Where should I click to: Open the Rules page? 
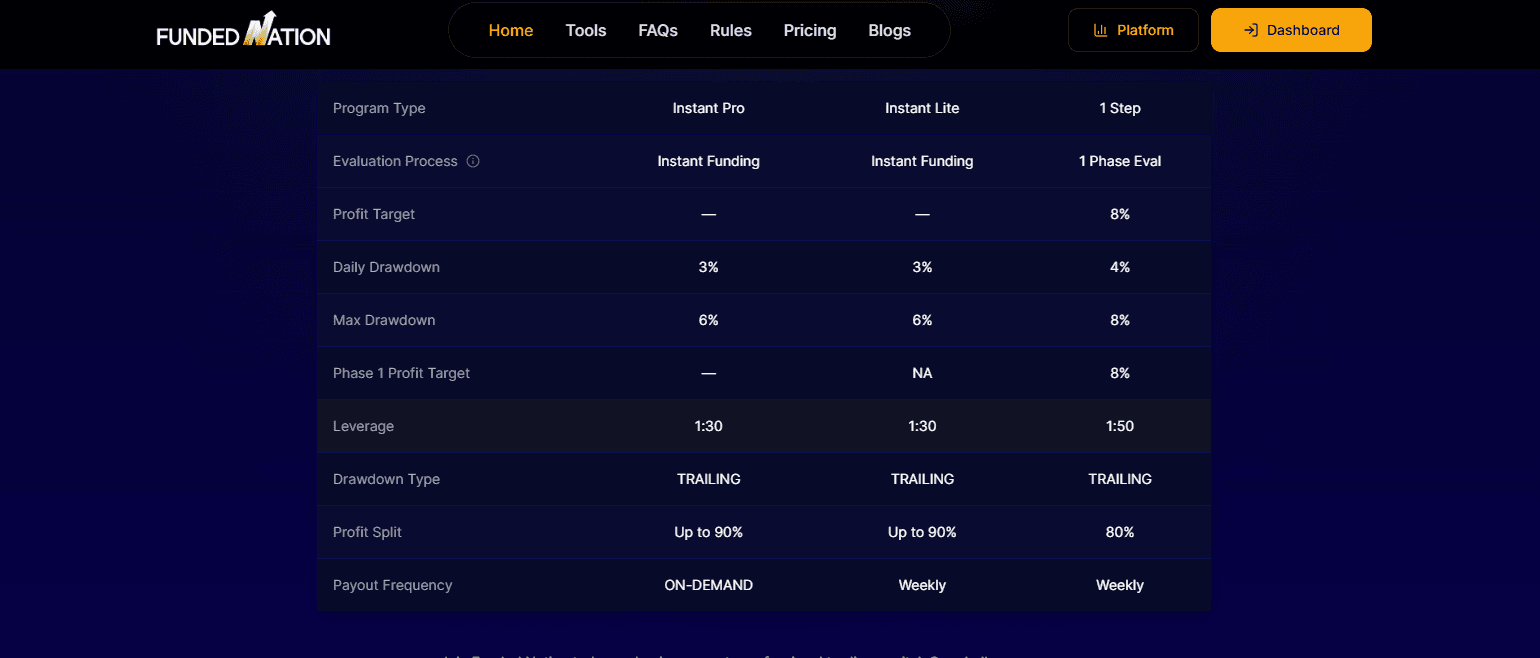730,30
